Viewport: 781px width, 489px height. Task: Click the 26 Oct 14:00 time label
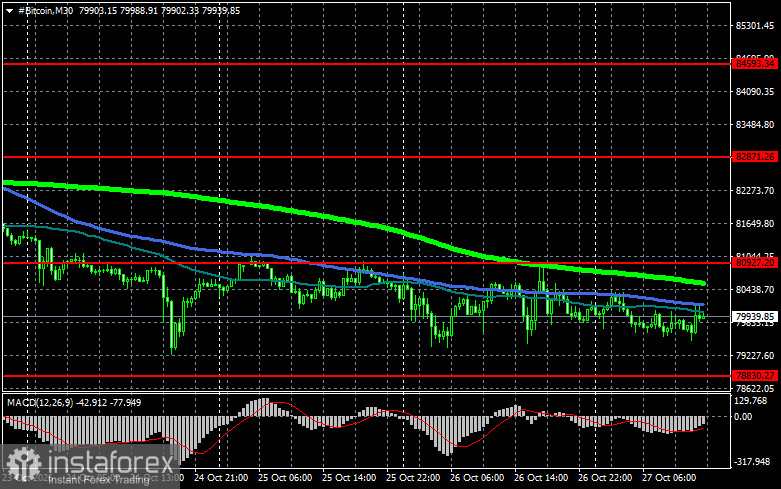(x=541, y=478)
